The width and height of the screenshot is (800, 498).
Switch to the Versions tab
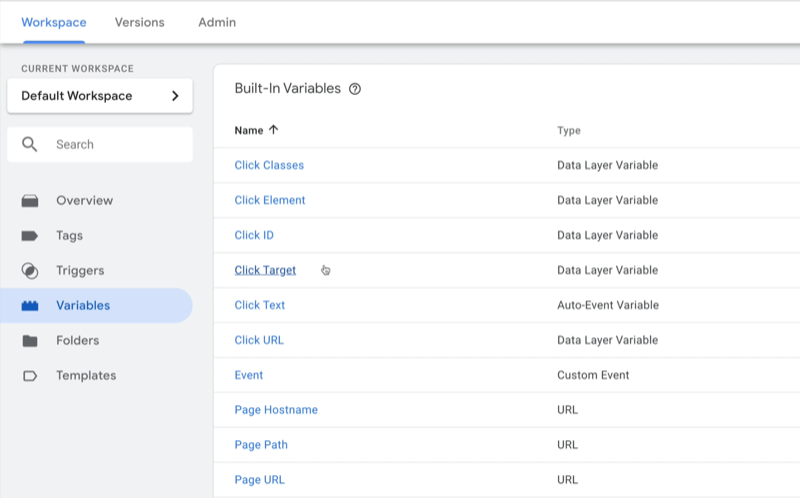[x=139, y=22]
